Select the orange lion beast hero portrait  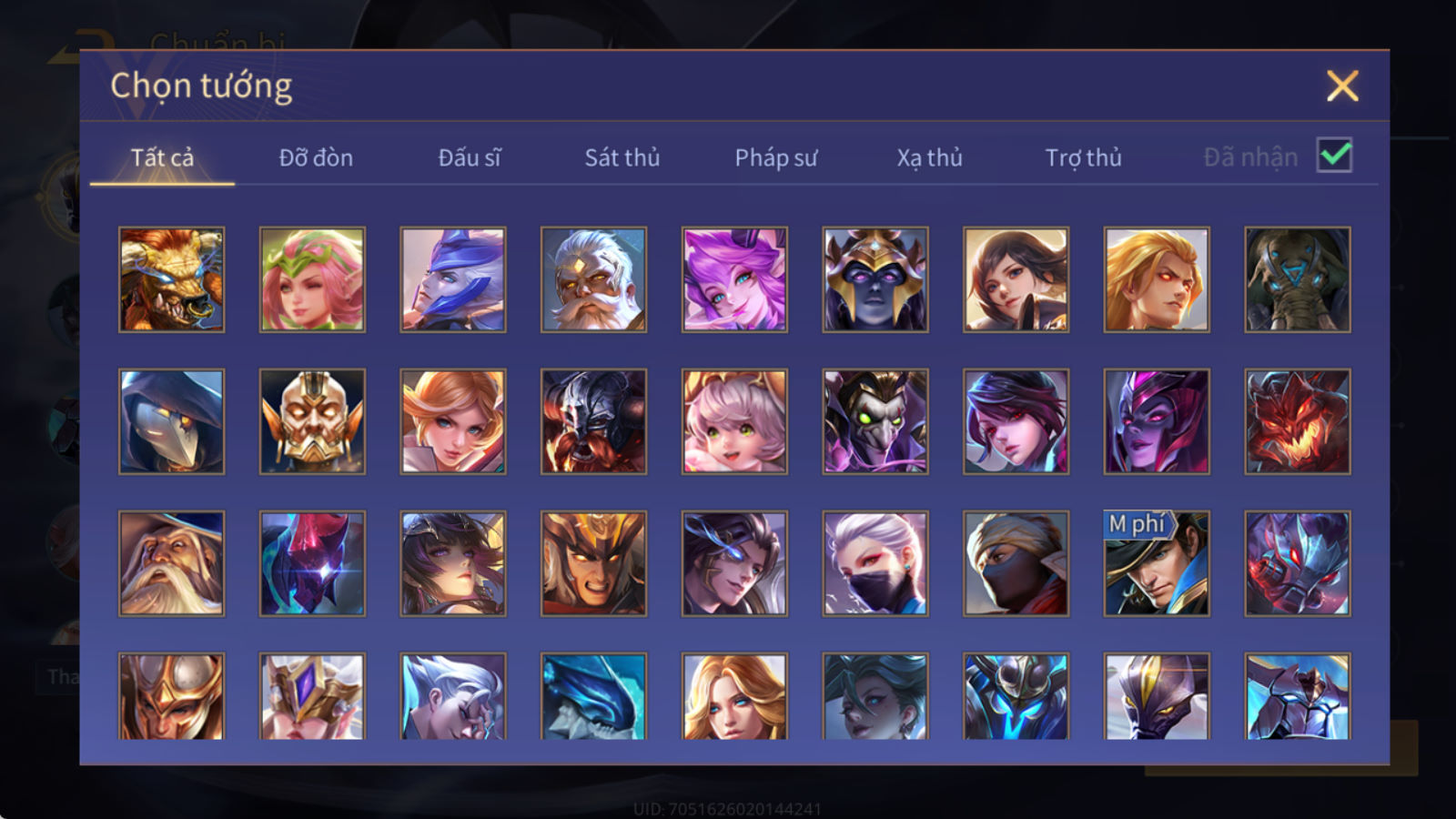point(171,279)
